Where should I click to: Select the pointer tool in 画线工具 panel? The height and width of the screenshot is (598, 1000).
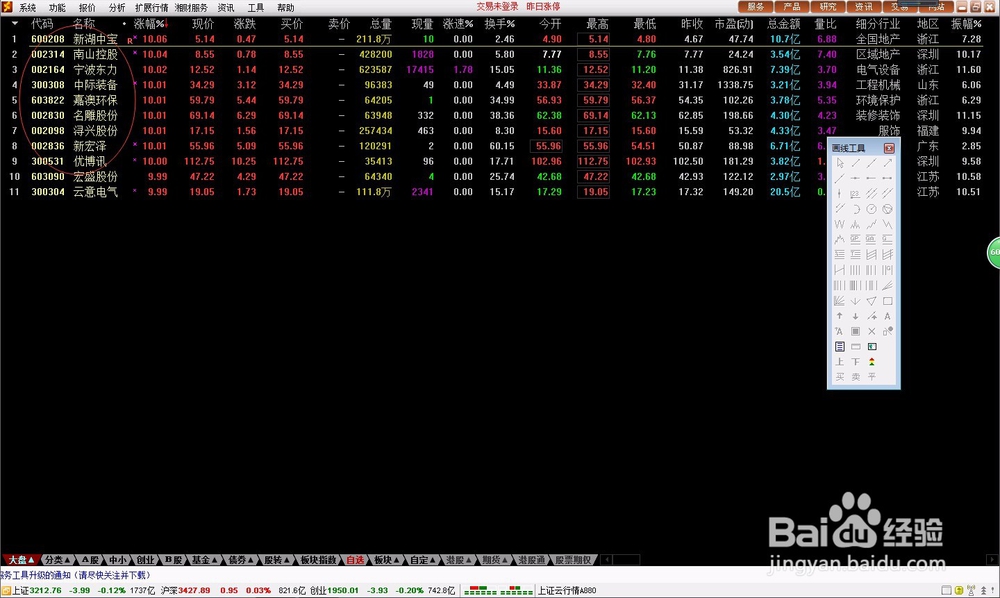click(839, 163)
